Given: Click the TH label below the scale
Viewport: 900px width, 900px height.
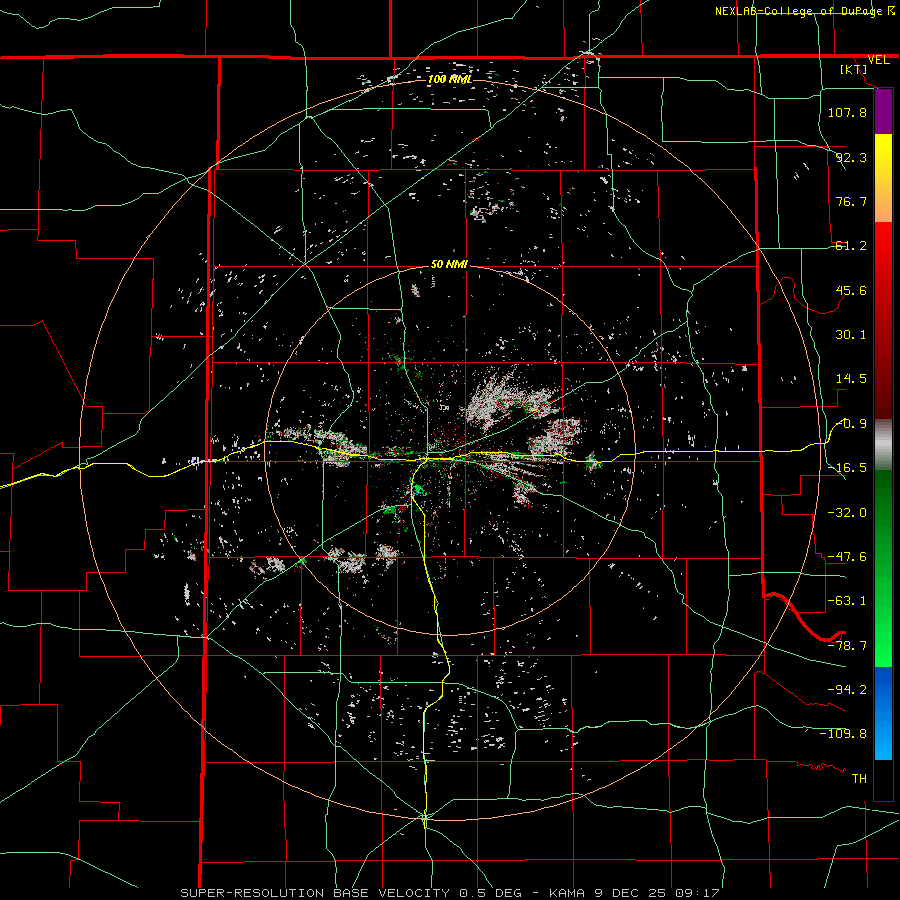Looking at the screenshot, I should 859,779.
